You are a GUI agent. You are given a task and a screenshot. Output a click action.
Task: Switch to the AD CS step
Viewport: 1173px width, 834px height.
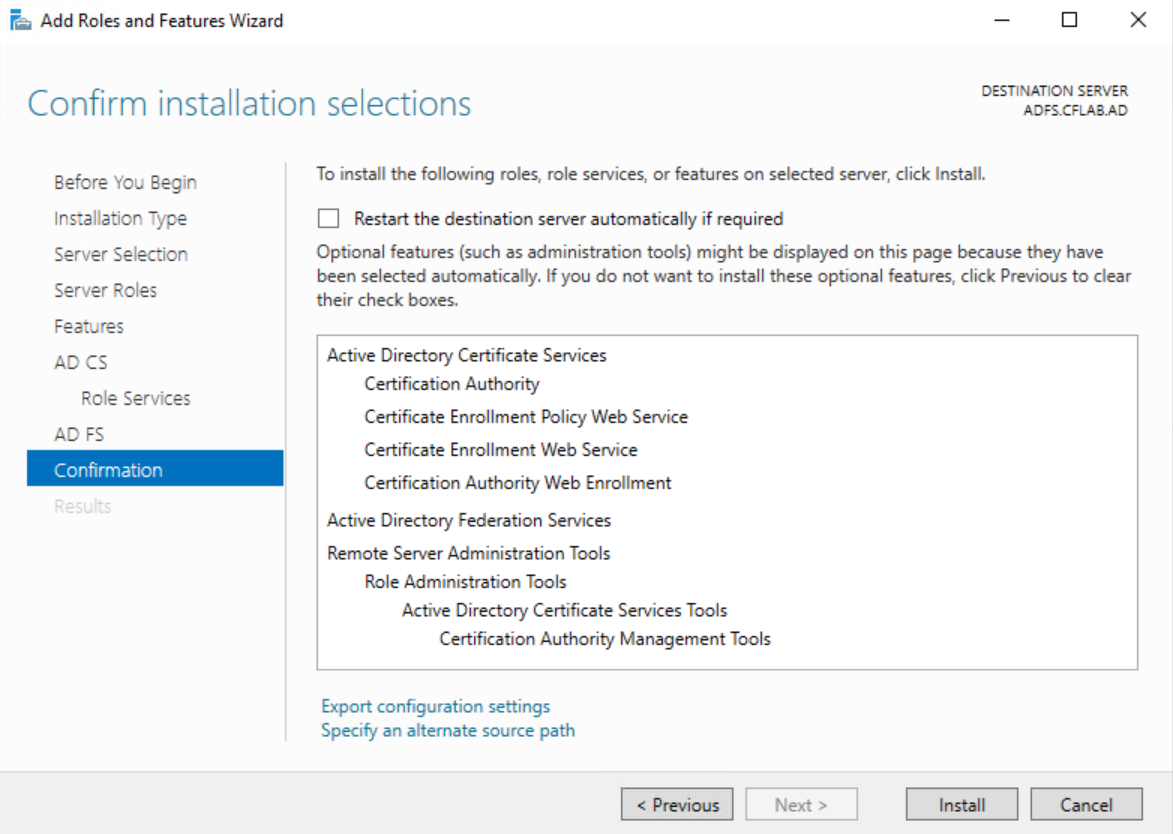click(x=81, y=362)
